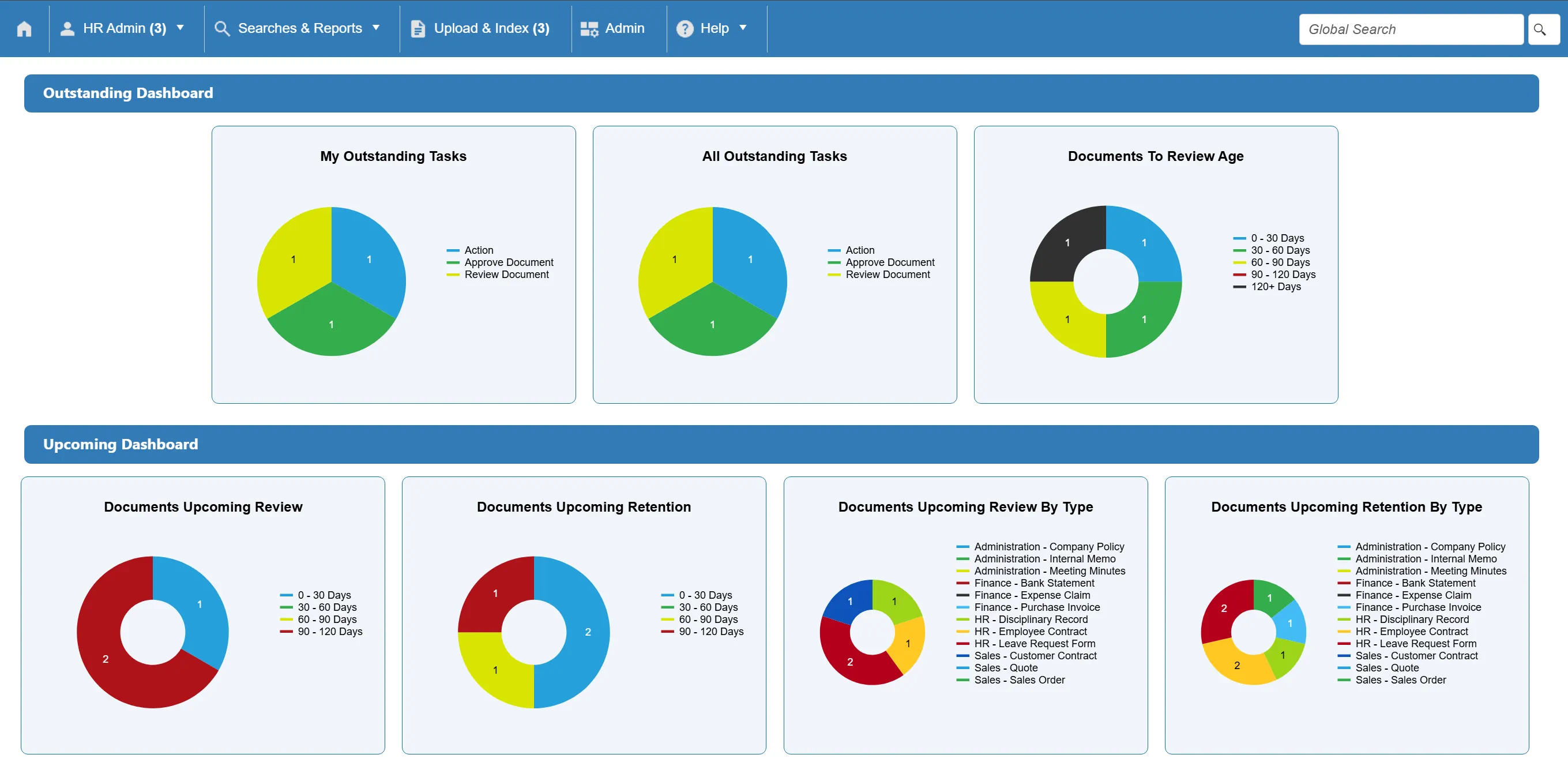Open the Admin menu item
Viewport: 1568px width, 781px height.
(625, 29)
